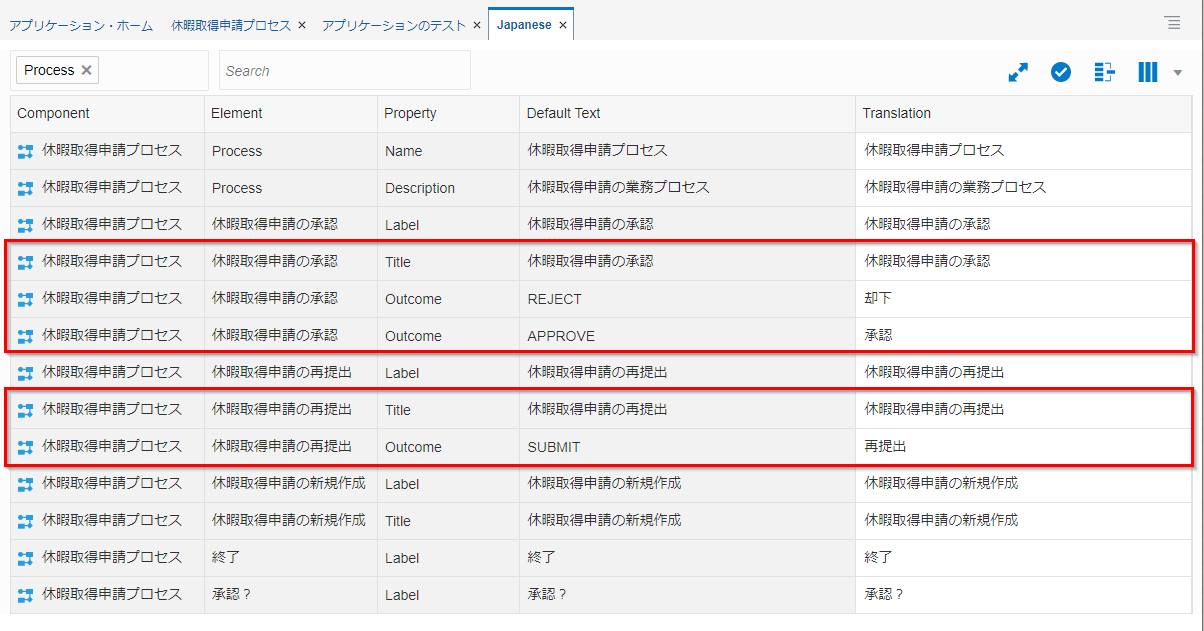The height and width of the screenshot is (631, 1204).
Task: Click the process icon in the REJECT row
Action: coord(26,299)
